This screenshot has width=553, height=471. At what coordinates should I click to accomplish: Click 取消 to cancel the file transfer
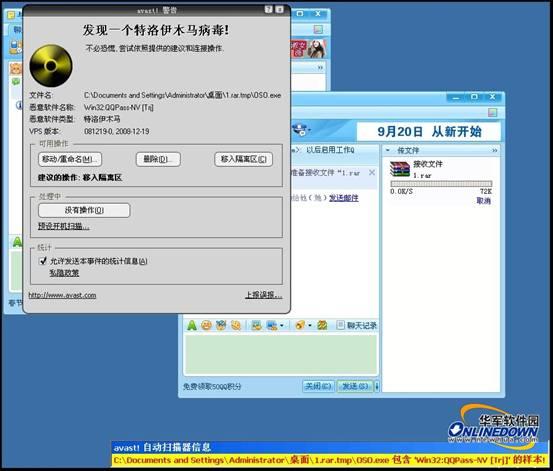[484, 200]
